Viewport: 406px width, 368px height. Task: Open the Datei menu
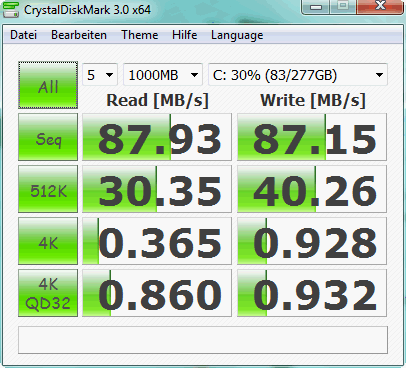point(23,35)
